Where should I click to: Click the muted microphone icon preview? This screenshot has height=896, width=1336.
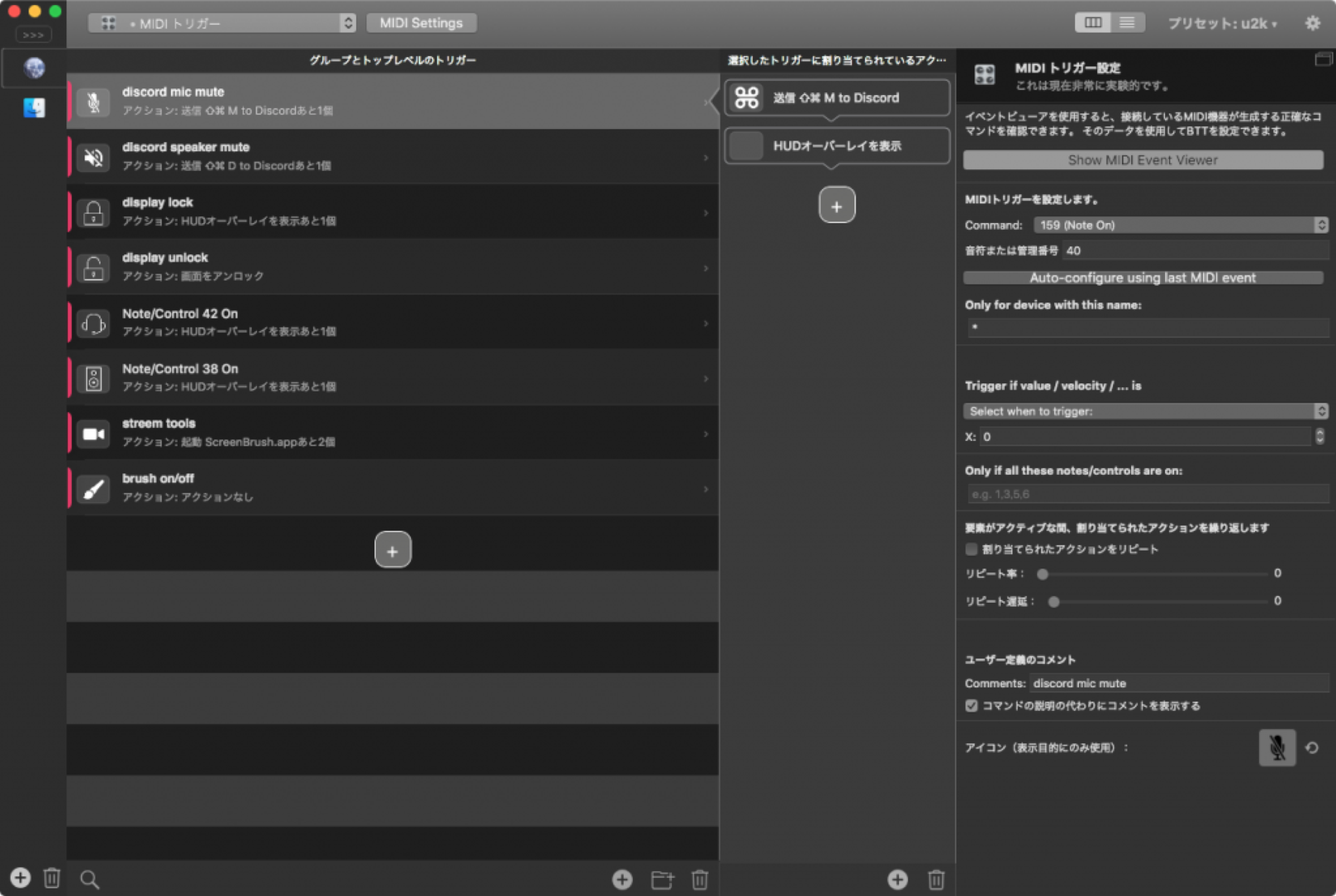click(1276, 747)
